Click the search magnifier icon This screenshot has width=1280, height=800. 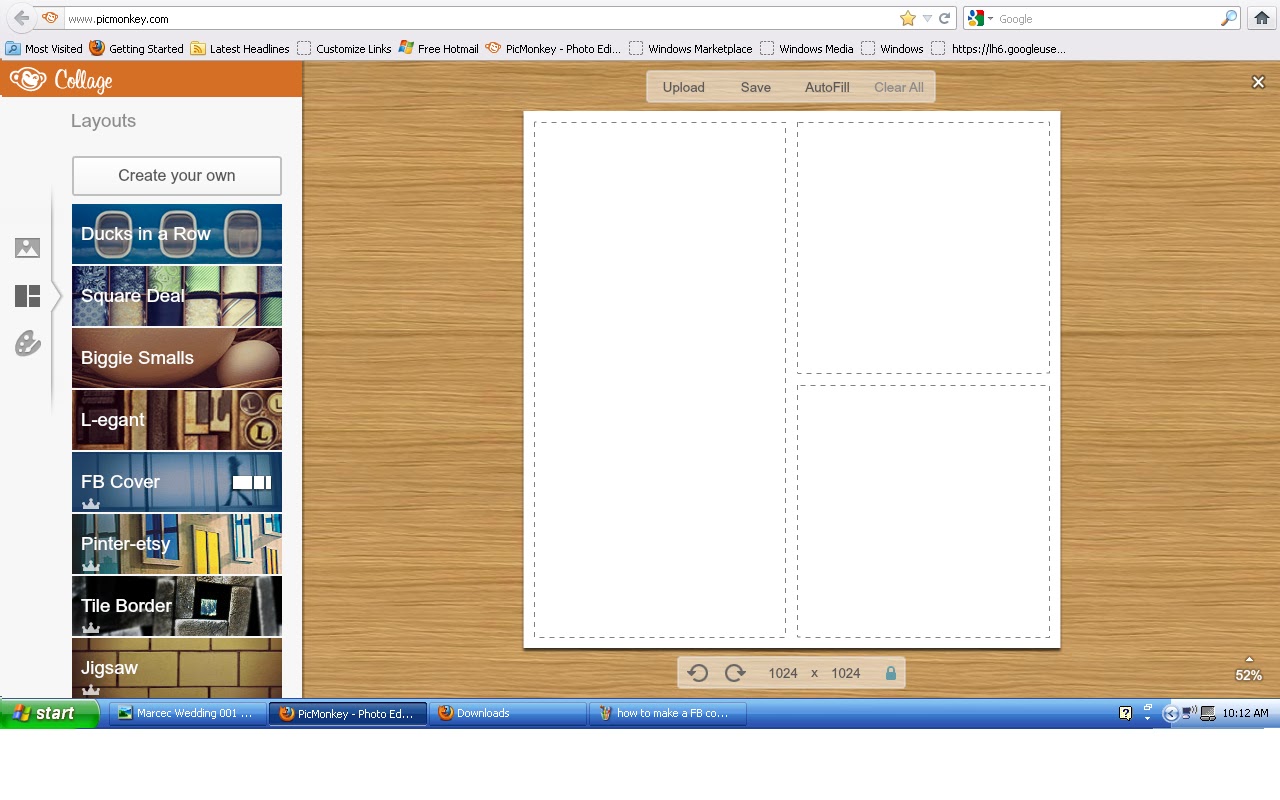1229,18
